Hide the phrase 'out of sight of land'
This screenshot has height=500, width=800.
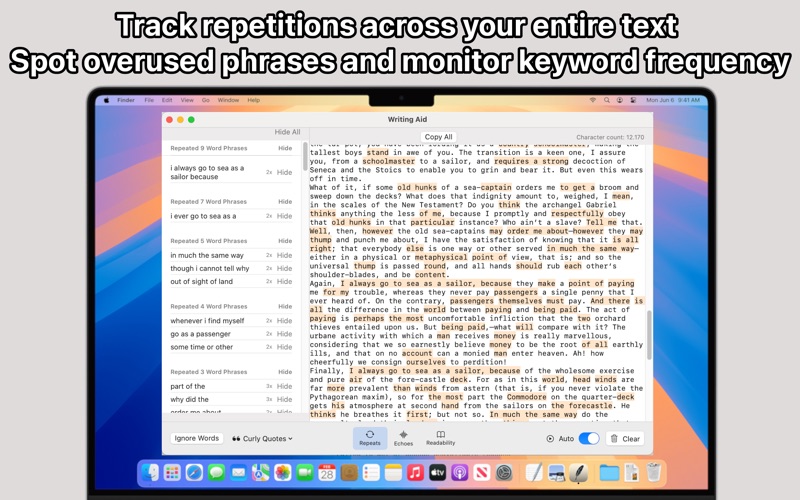[285, 282]
